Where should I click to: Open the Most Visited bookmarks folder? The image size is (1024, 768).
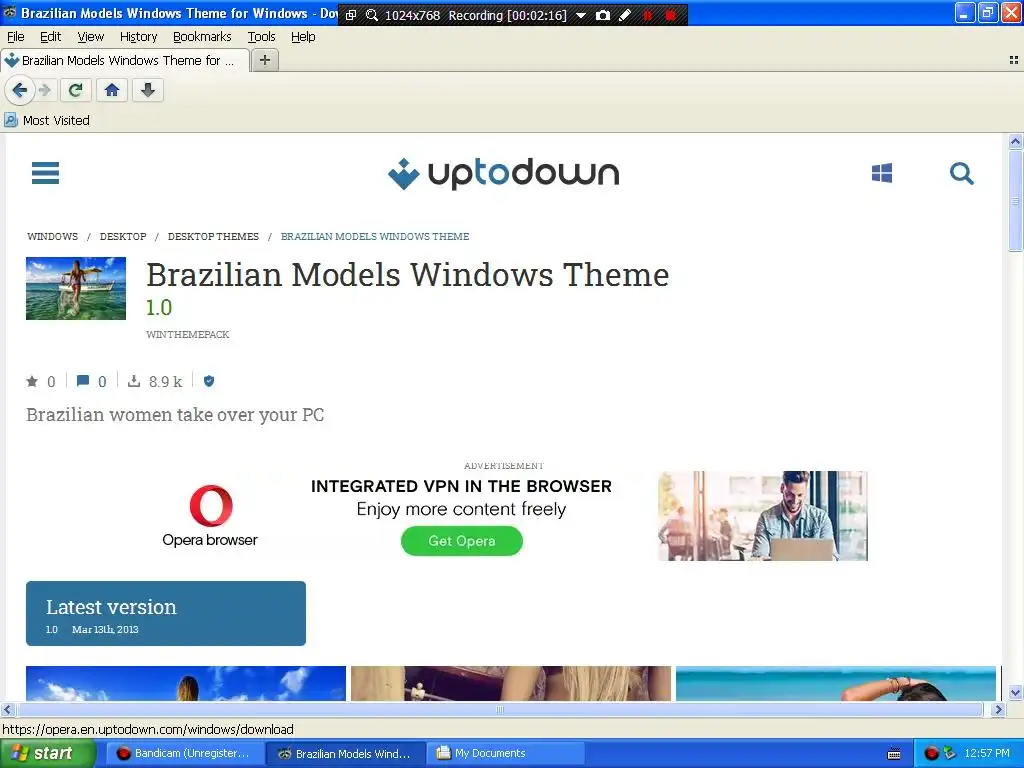tap(47, 120)
